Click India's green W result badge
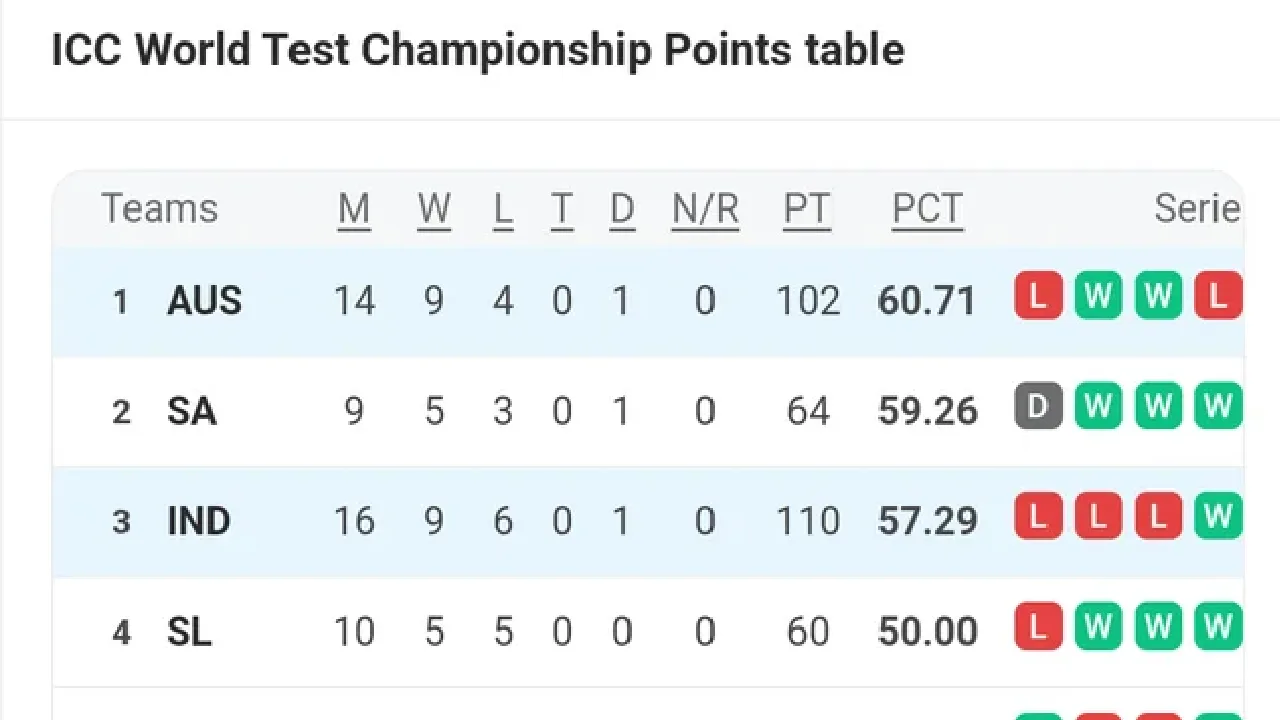This screenshot has height=720, width=1280. click(1217, 516)
